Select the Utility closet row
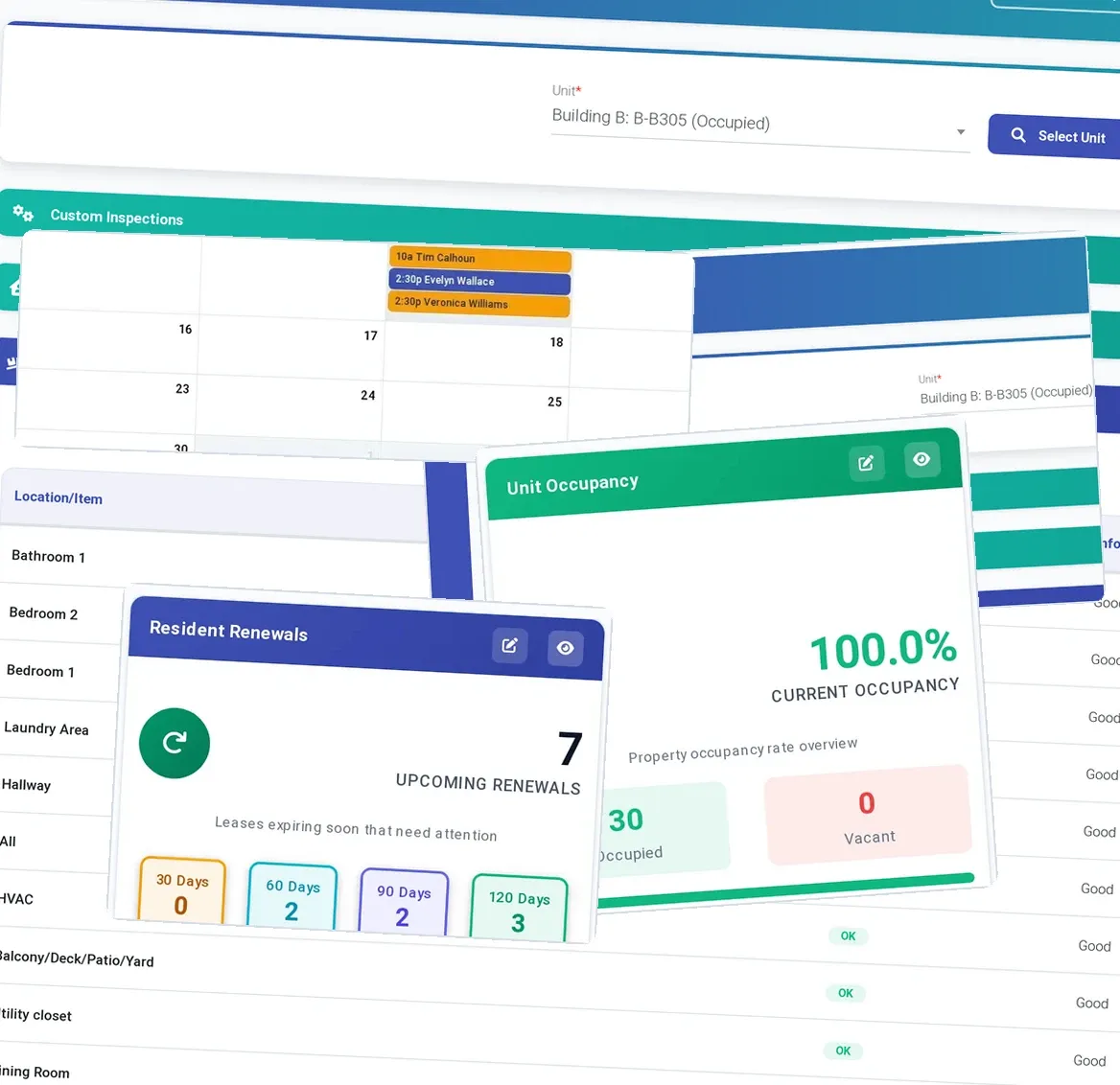This screenshot has width=1120, height=1085. (35, 1014)
